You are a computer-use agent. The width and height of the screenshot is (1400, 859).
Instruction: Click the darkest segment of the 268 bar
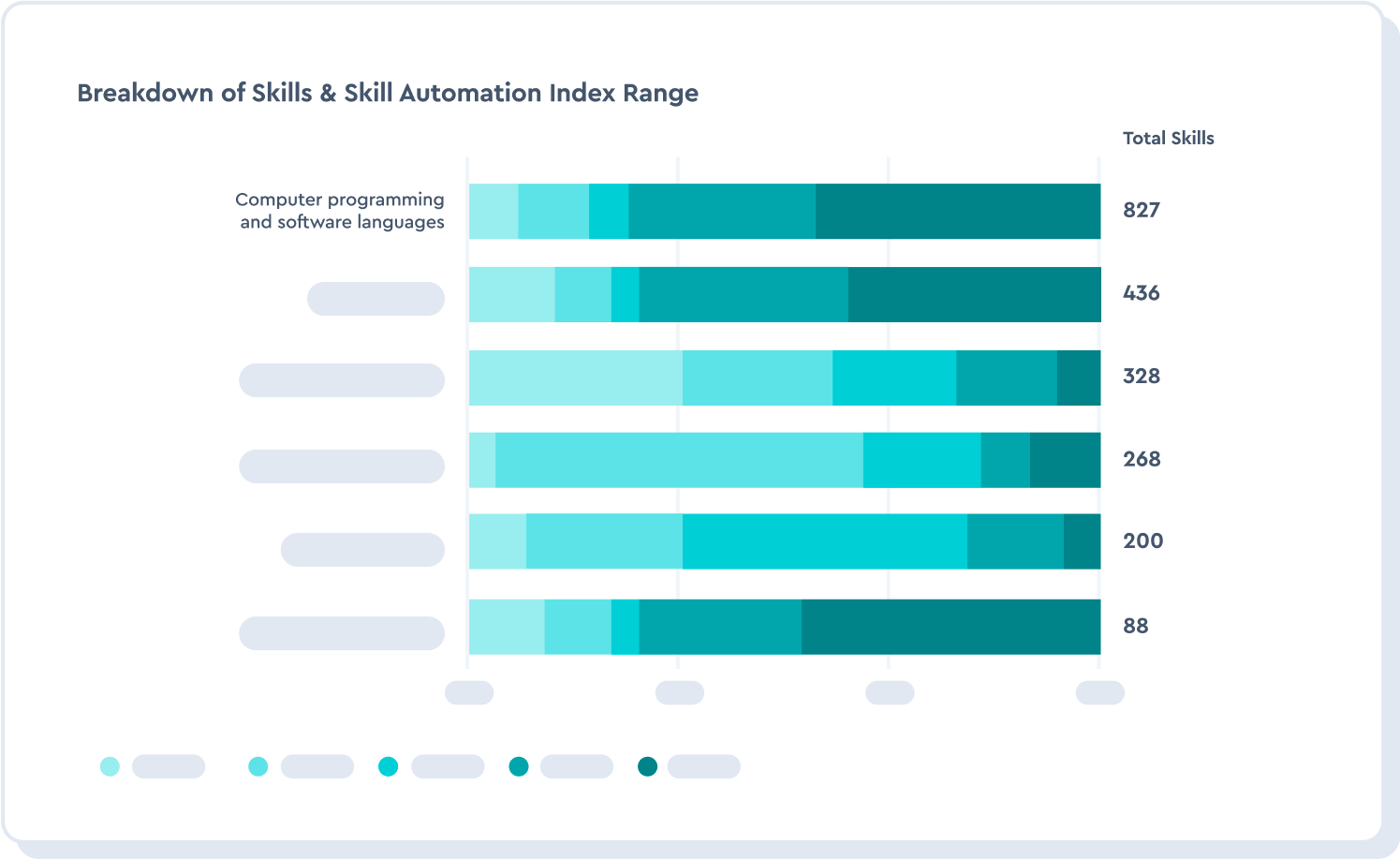[x=1065, y=460]
